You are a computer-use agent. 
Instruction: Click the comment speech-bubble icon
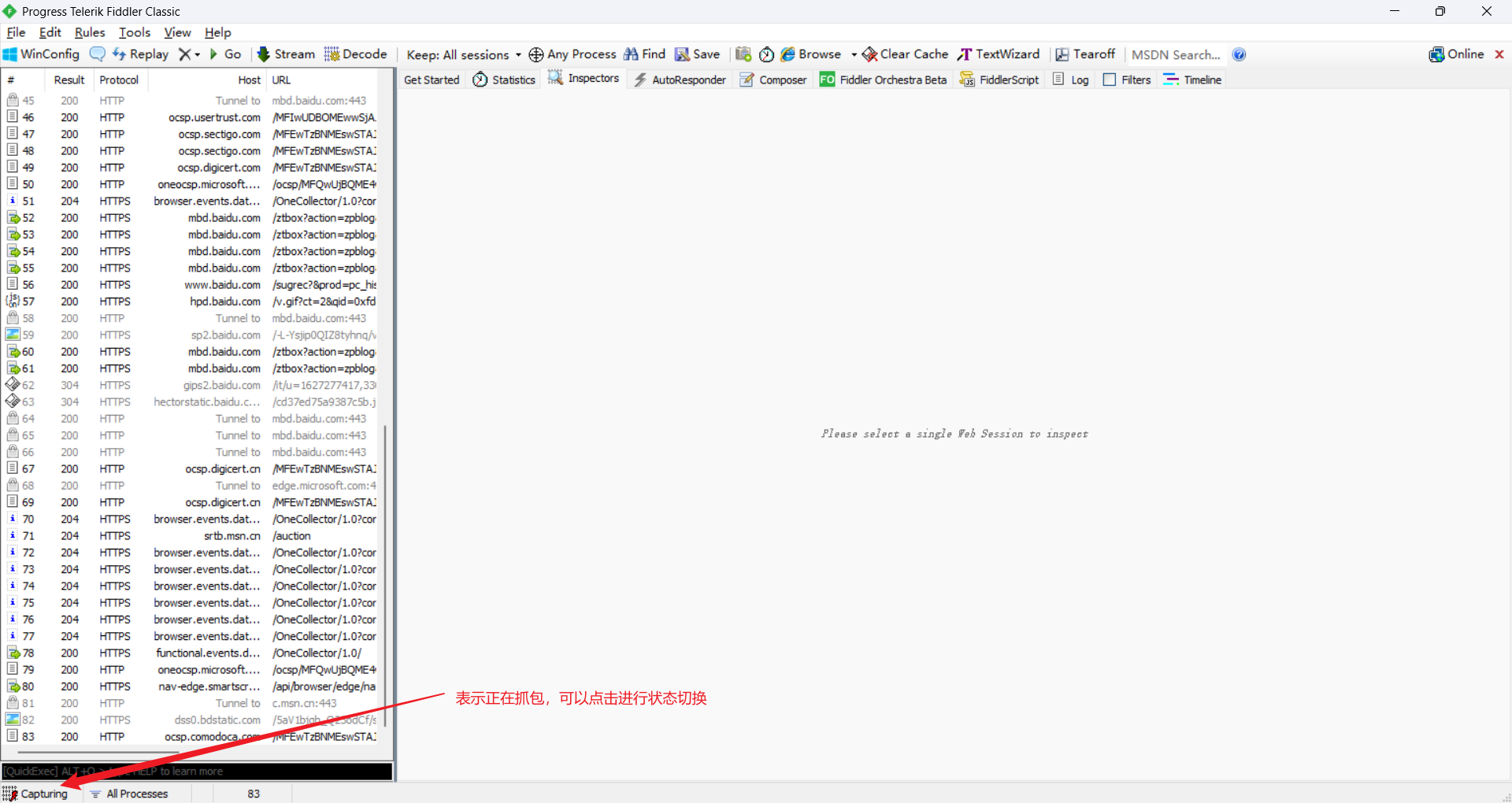coord(98,54)
